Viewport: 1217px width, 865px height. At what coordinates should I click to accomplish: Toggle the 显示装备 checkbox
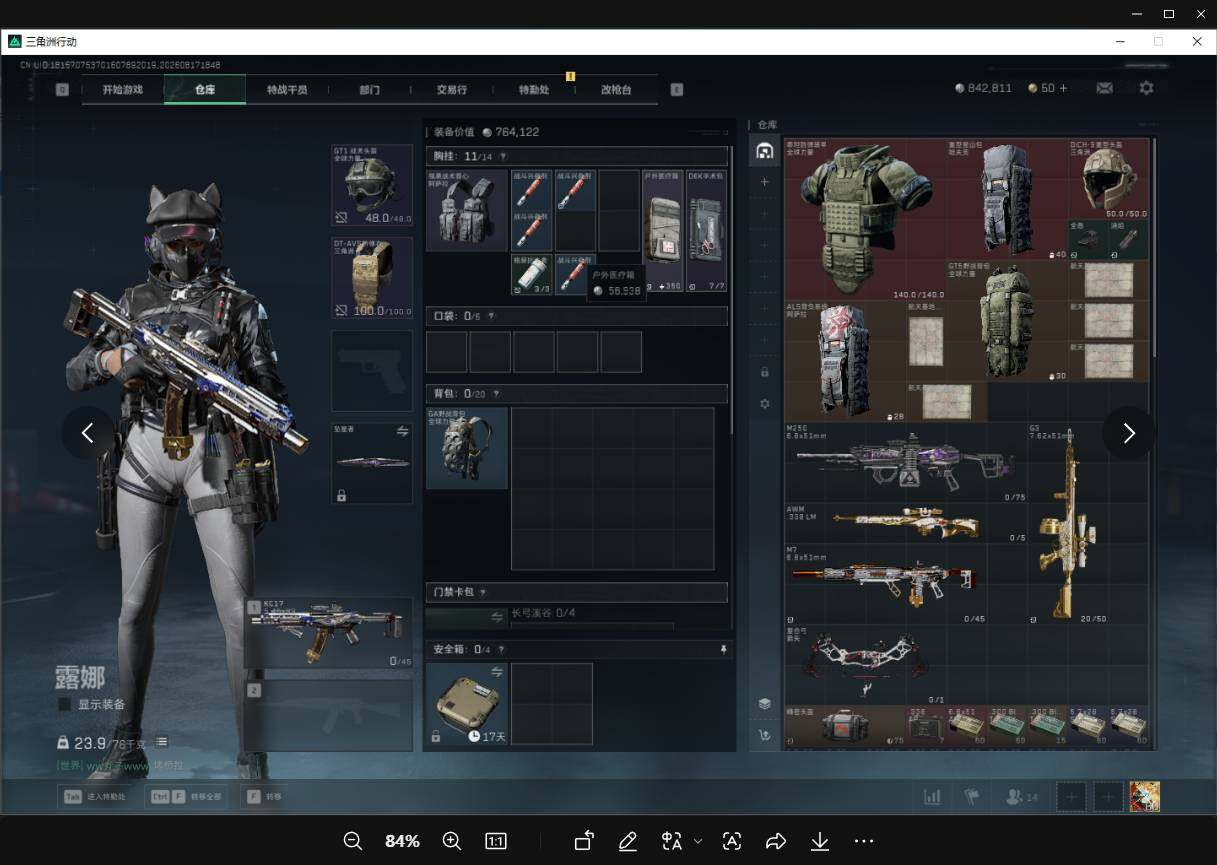tap(65, 704)
